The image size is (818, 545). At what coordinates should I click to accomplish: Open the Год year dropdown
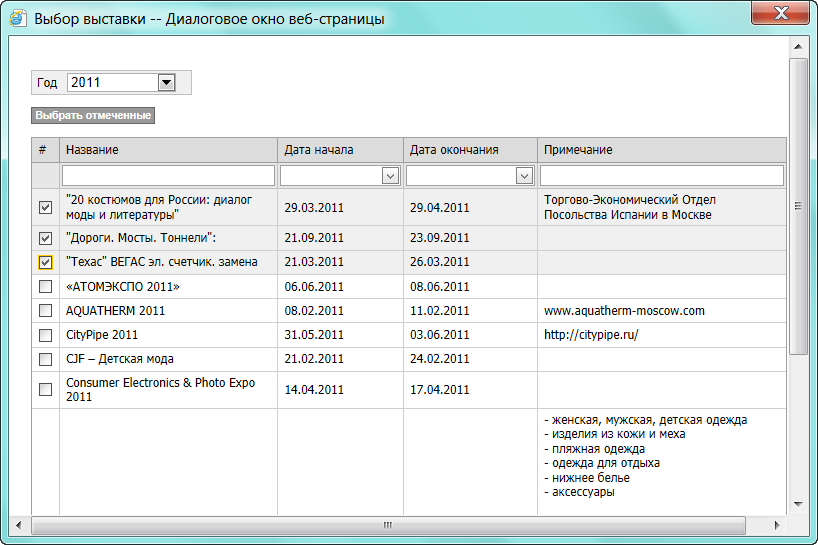click(166, 83)
